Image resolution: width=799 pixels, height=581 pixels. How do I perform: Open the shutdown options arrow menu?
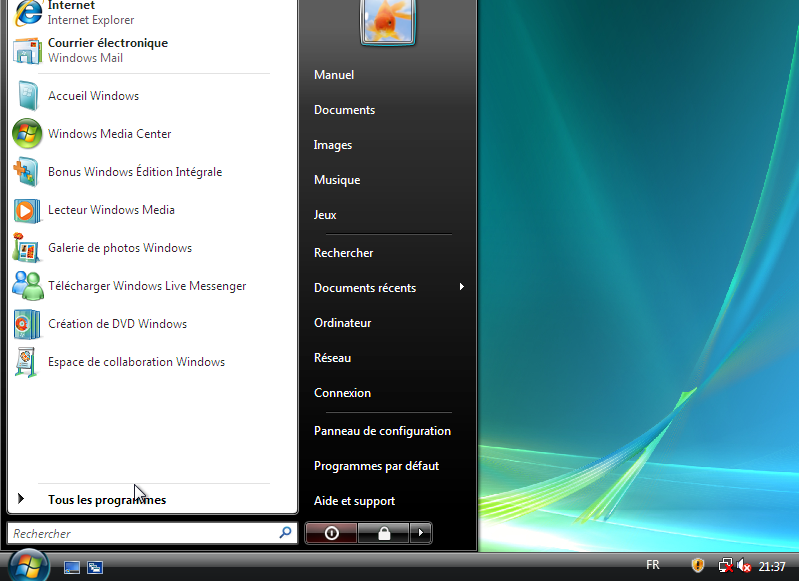[422, 533]
